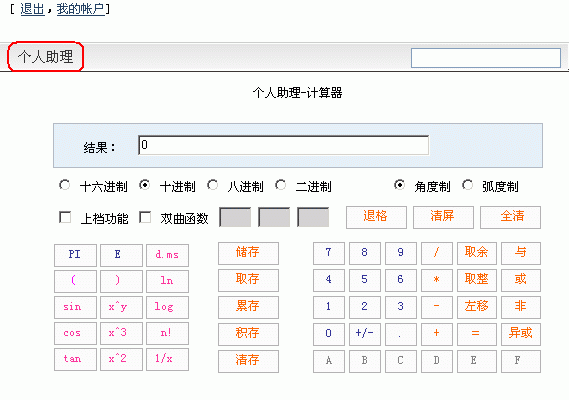
Task: Click the 异或 XOR operator button
Action: click(x=521, y=334)
